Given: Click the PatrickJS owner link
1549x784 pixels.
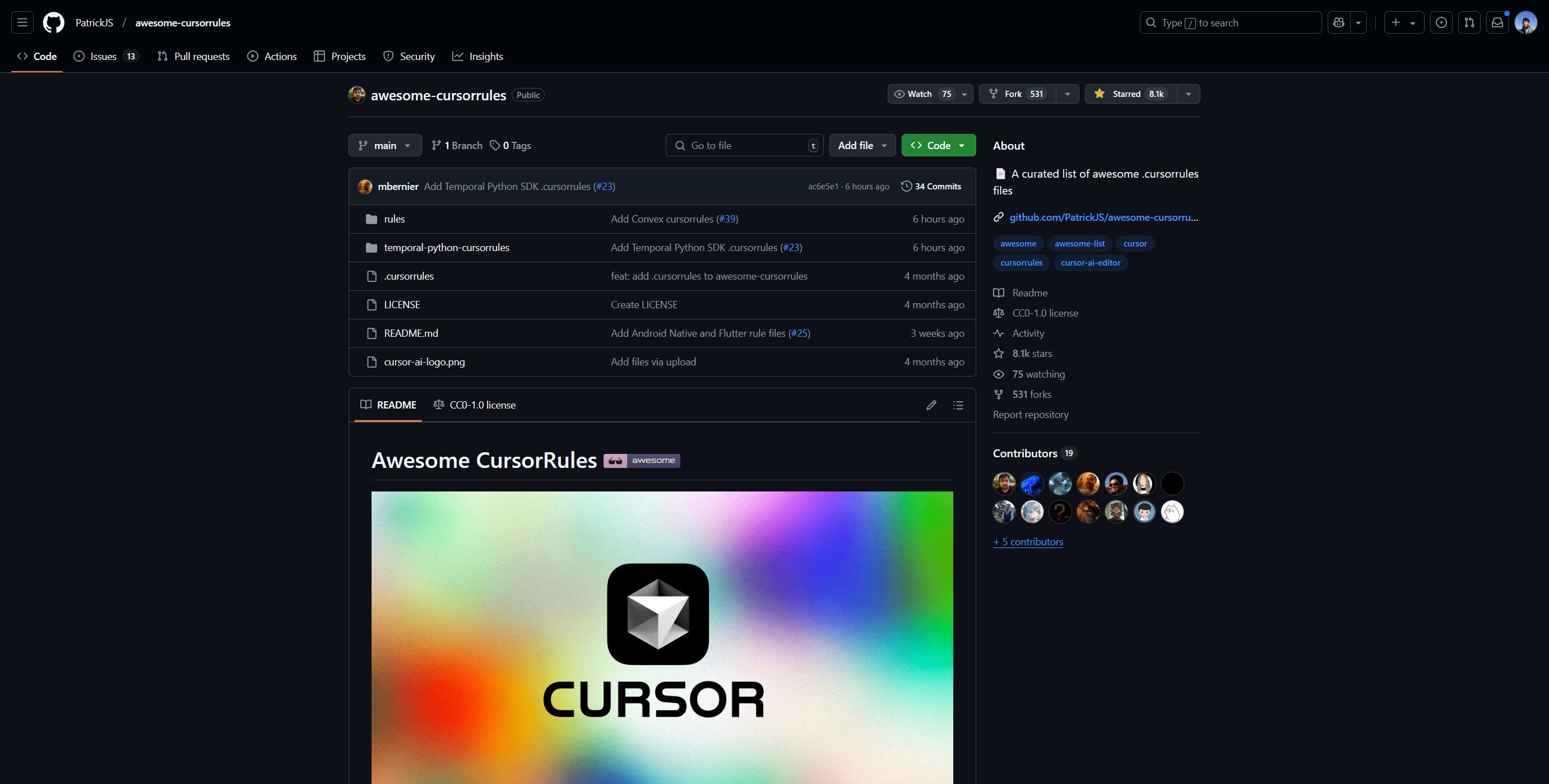Looking at the screenshot, I should [94, 23].
